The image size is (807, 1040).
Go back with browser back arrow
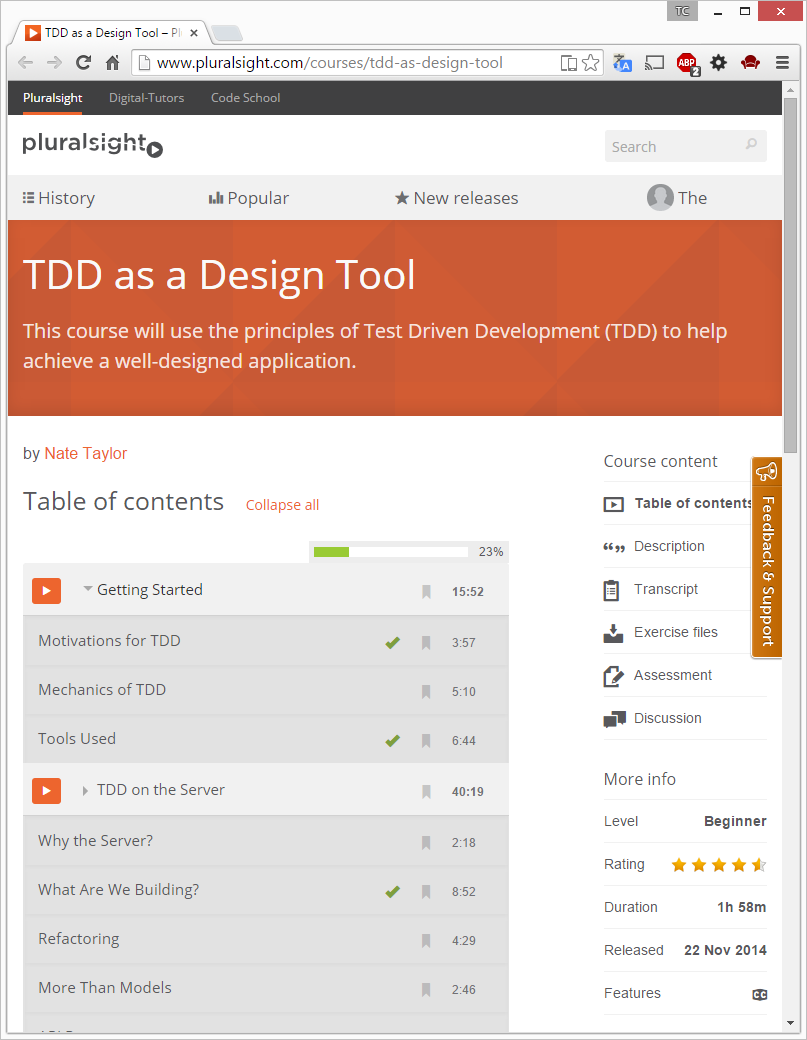pos(25,63)
